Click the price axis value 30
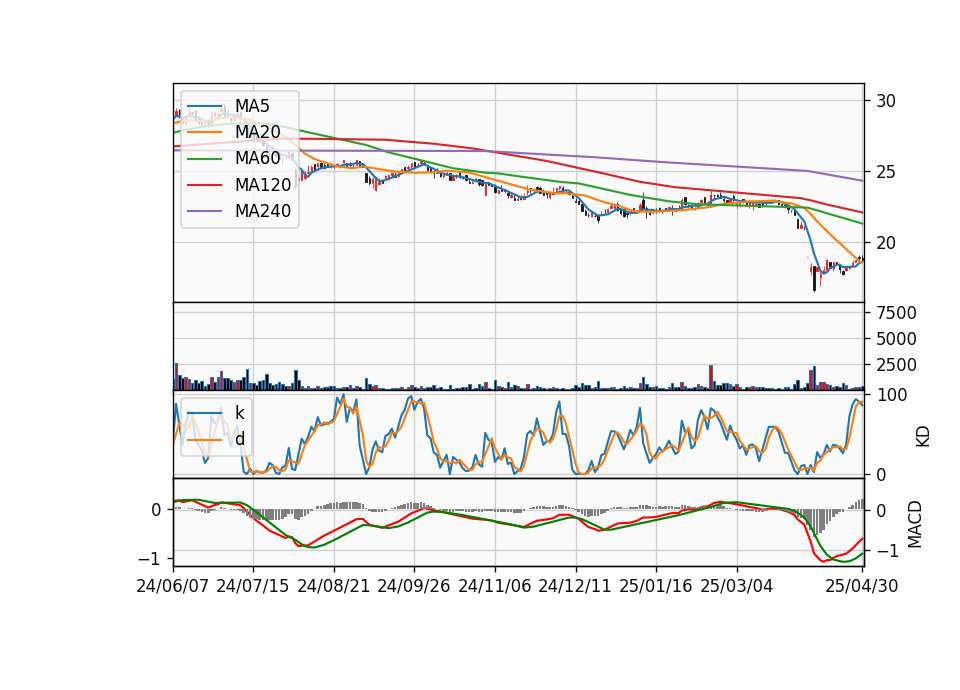This screenshot has height=690, width=960. click(x=885, y=101)
